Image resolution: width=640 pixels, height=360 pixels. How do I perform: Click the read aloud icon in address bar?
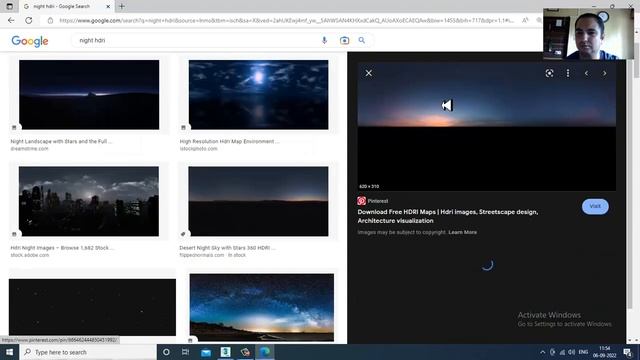(x=525, y=20)
